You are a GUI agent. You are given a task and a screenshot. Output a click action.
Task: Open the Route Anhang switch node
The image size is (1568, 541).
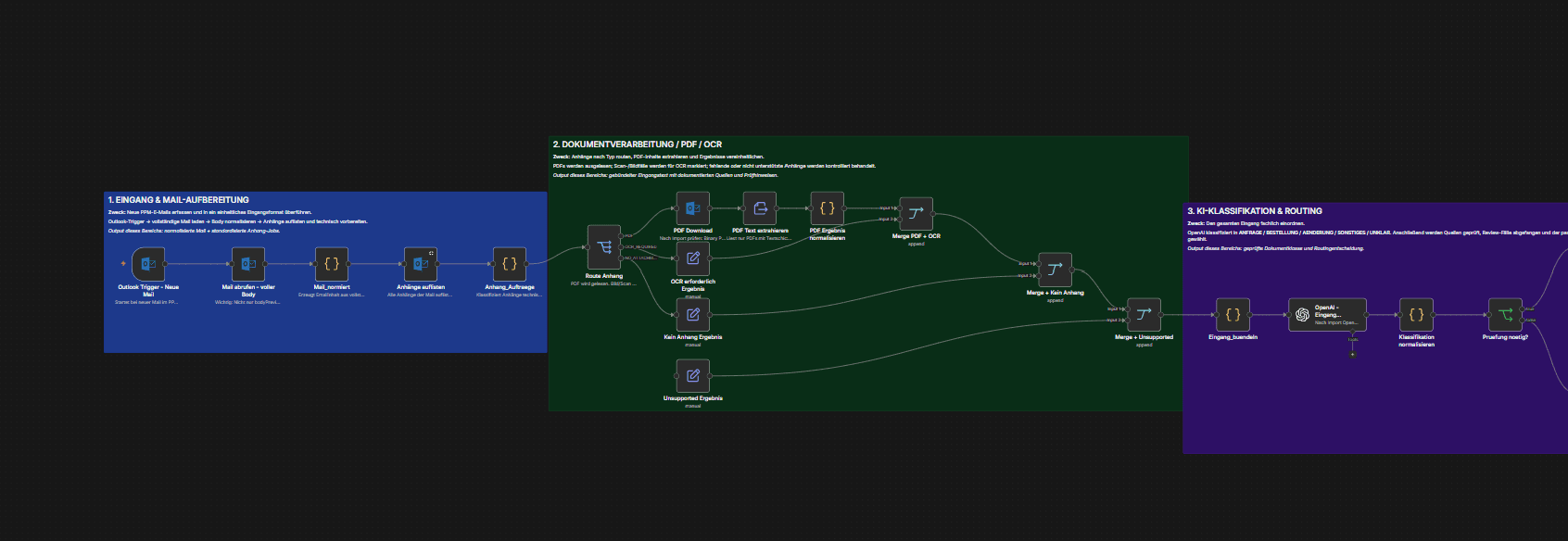click(604, 247)
